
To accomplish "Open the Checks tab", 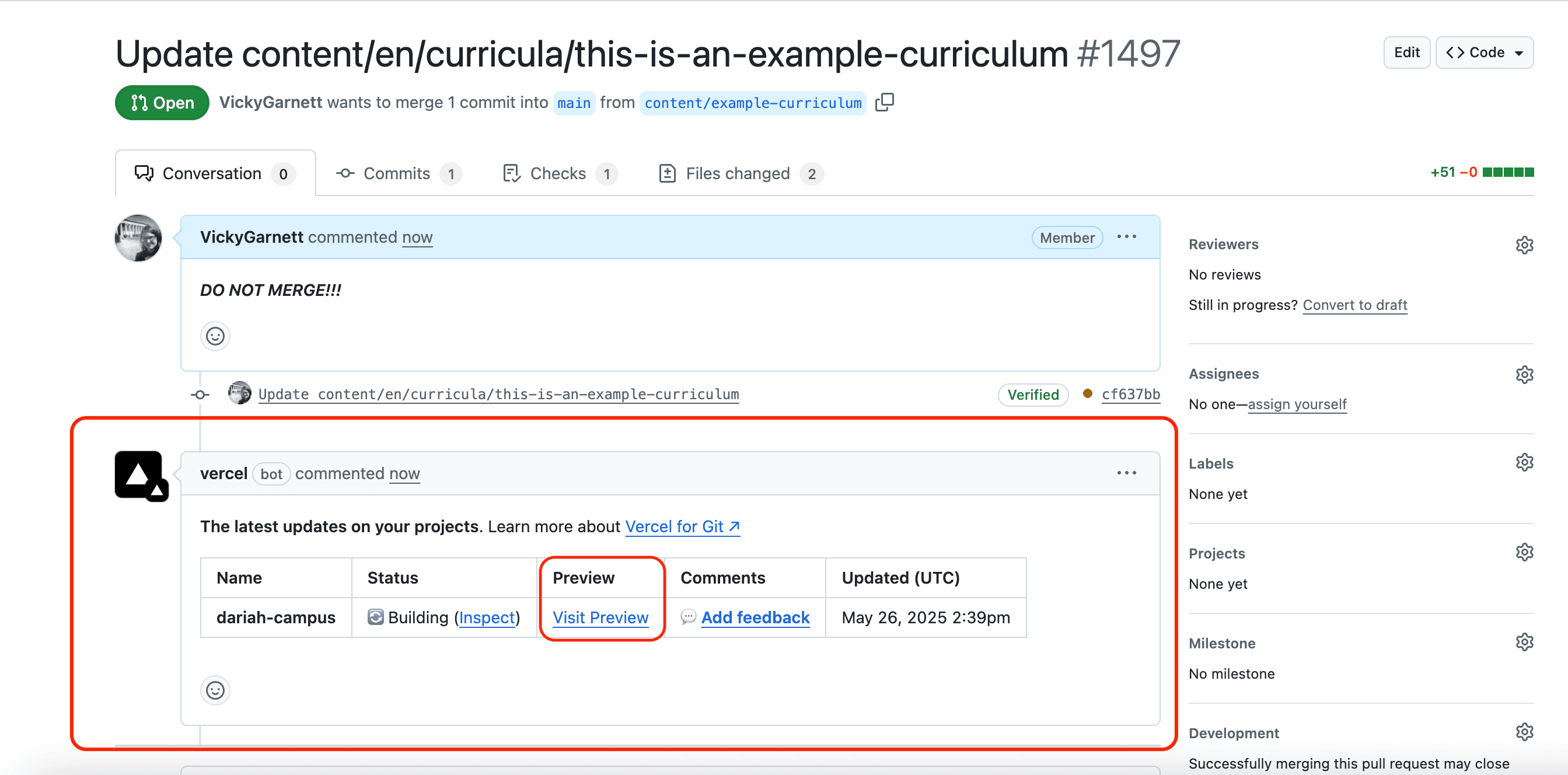I will 559,173.
